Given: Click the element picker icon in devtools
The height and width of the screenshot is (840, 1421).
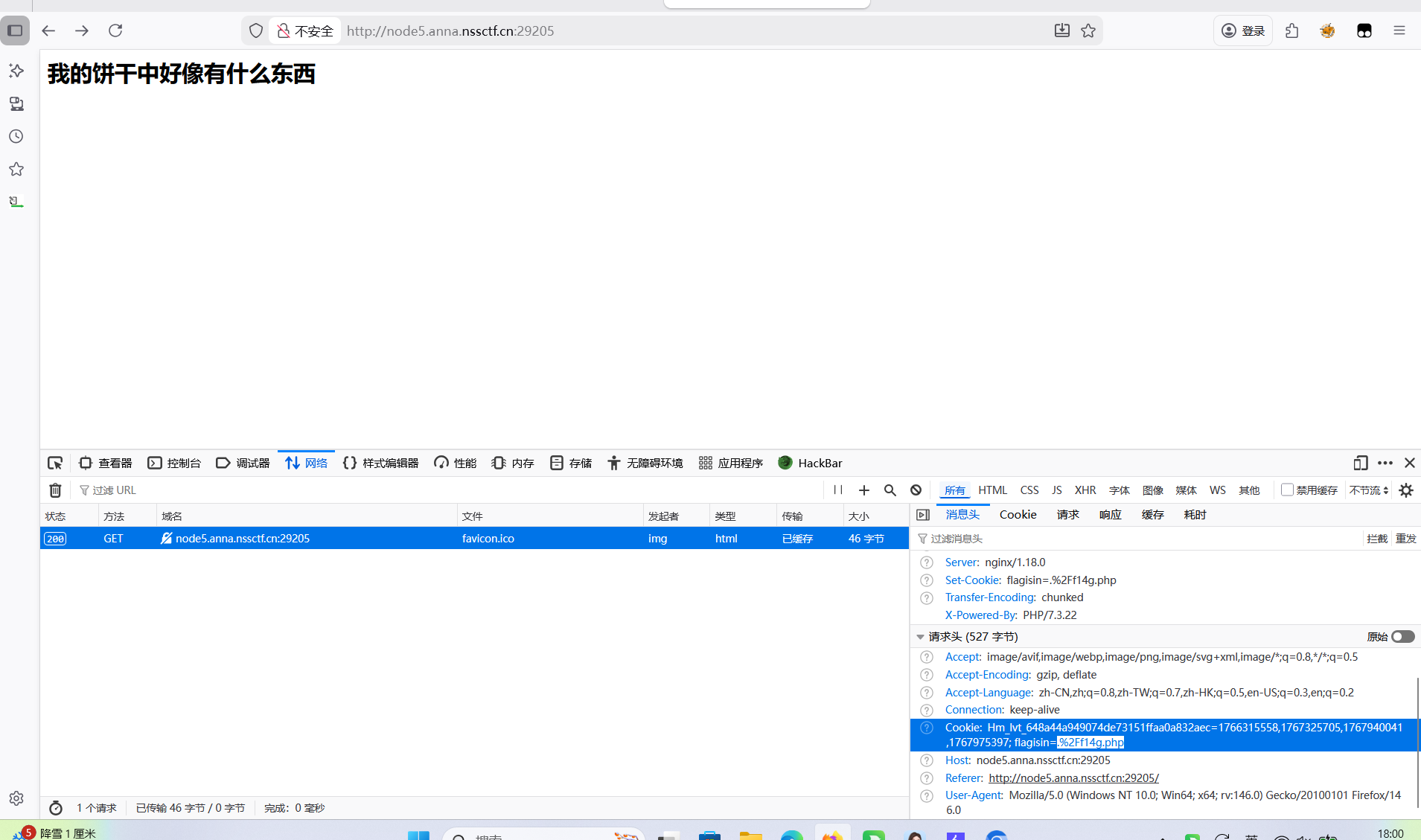Looking at the screenshot, I should [55, 463].
